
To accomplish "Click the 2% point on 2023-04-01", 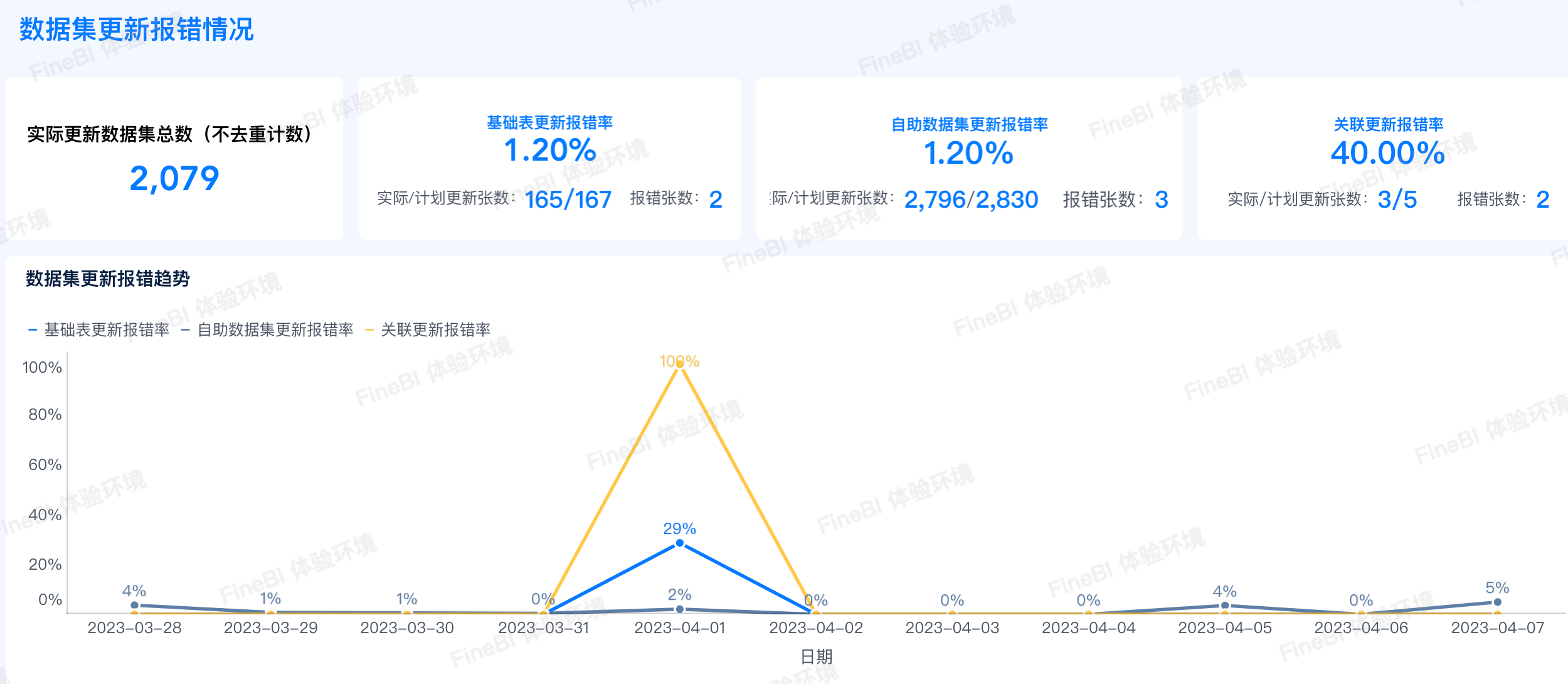I will pos(679,609).
